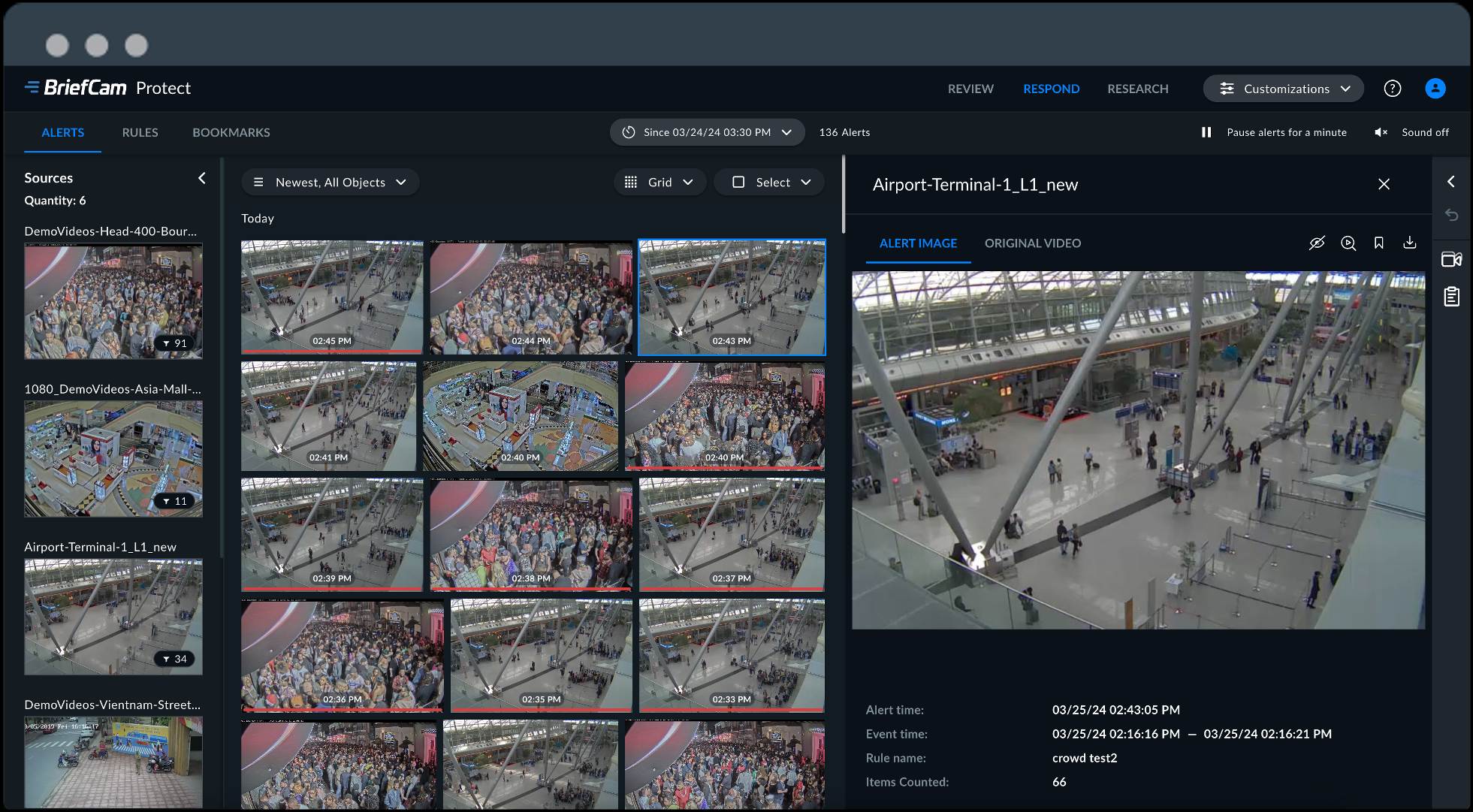
Task: Download the alert image
Action: tap(1409, 243)
